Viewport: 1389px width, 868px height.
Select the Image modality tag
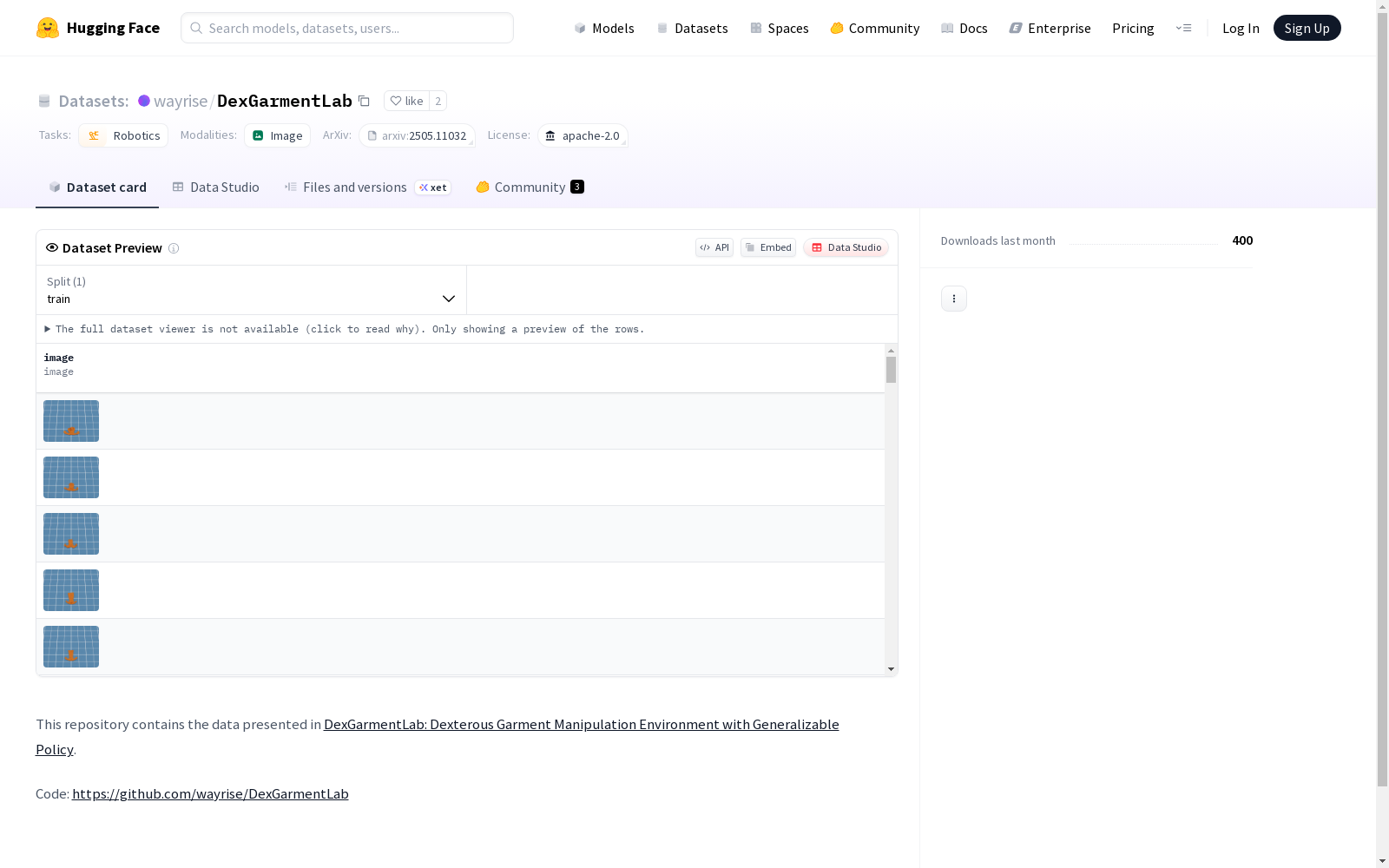[277, 135]
